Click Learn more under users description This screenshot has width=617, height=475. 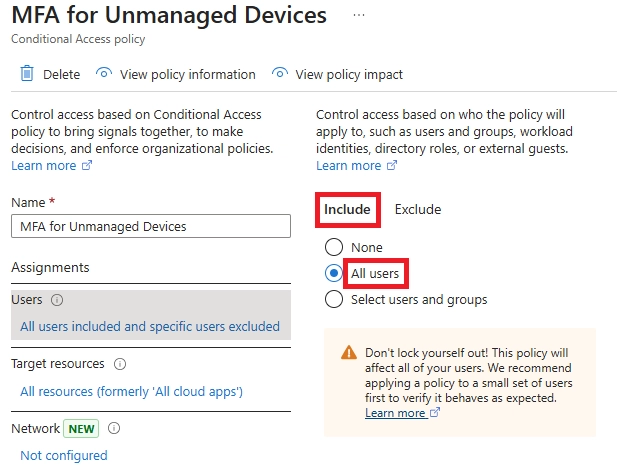(x=348, y=166)
